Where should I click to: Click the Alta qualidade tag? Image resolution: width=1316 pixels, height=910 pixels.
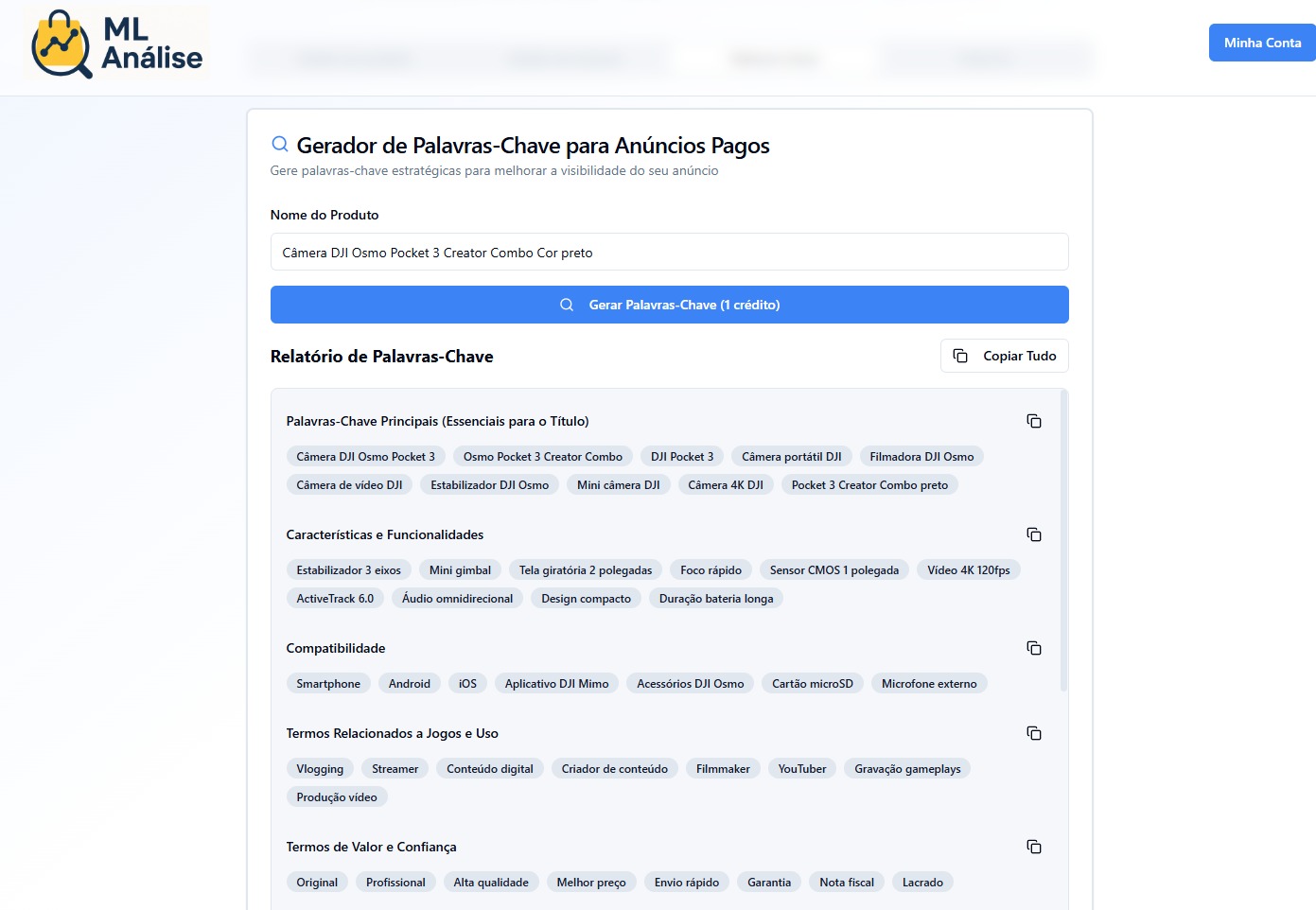tap(491, 883)
